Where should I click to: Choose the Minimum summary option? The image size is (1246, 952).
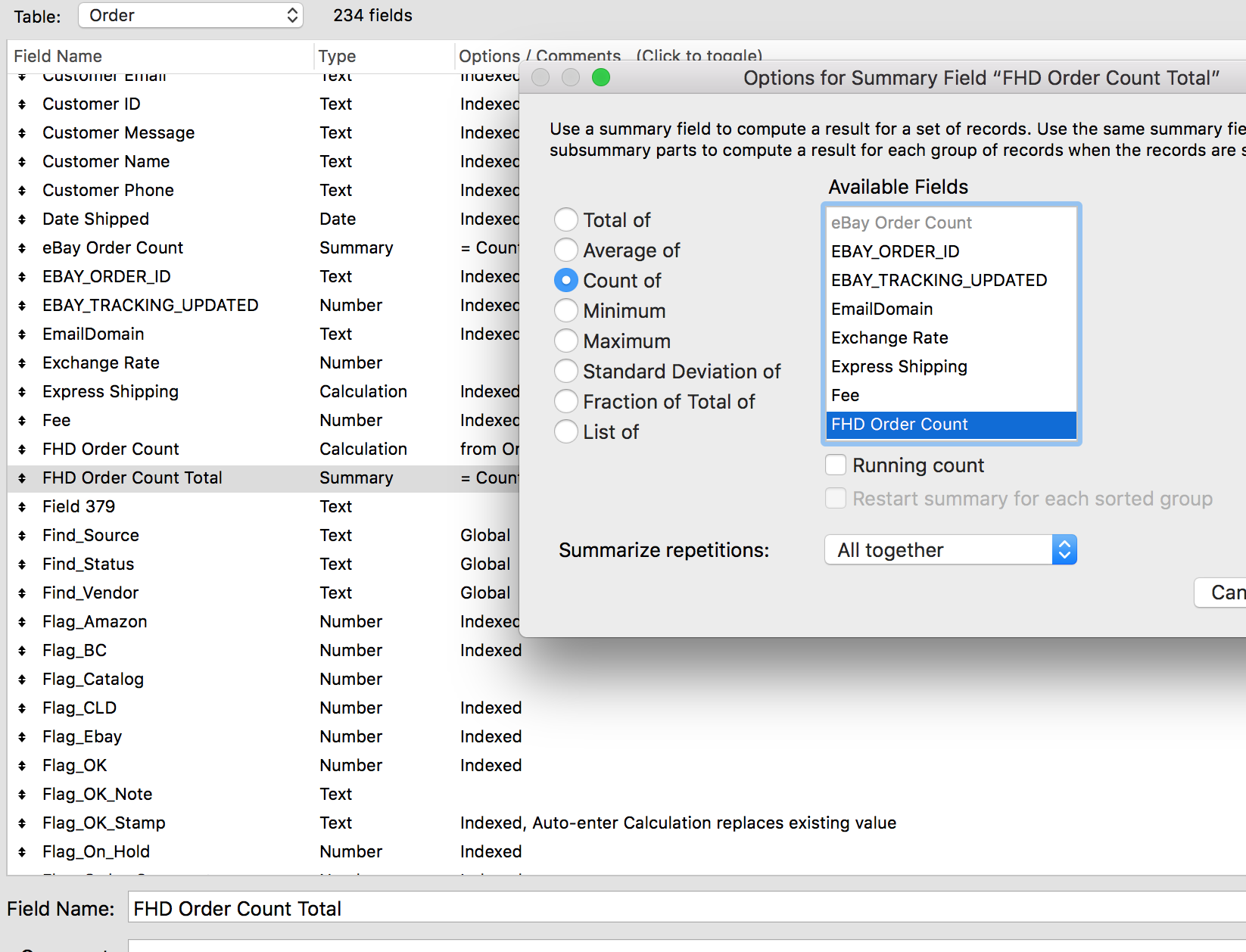(566, 311)
